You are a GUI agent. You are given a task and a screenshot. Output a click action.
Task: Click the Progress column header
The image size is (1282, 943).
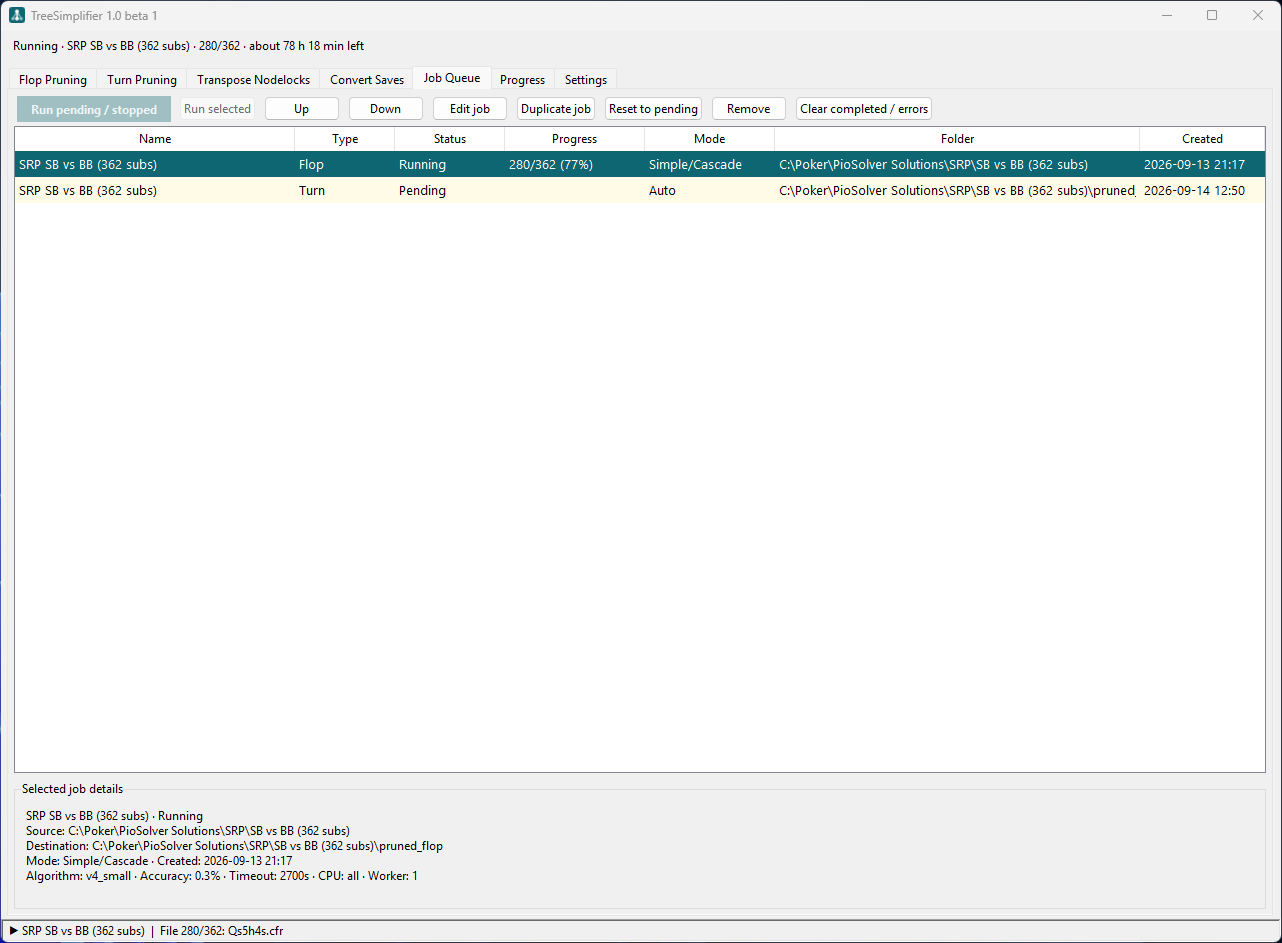click(x=575, y=139)
